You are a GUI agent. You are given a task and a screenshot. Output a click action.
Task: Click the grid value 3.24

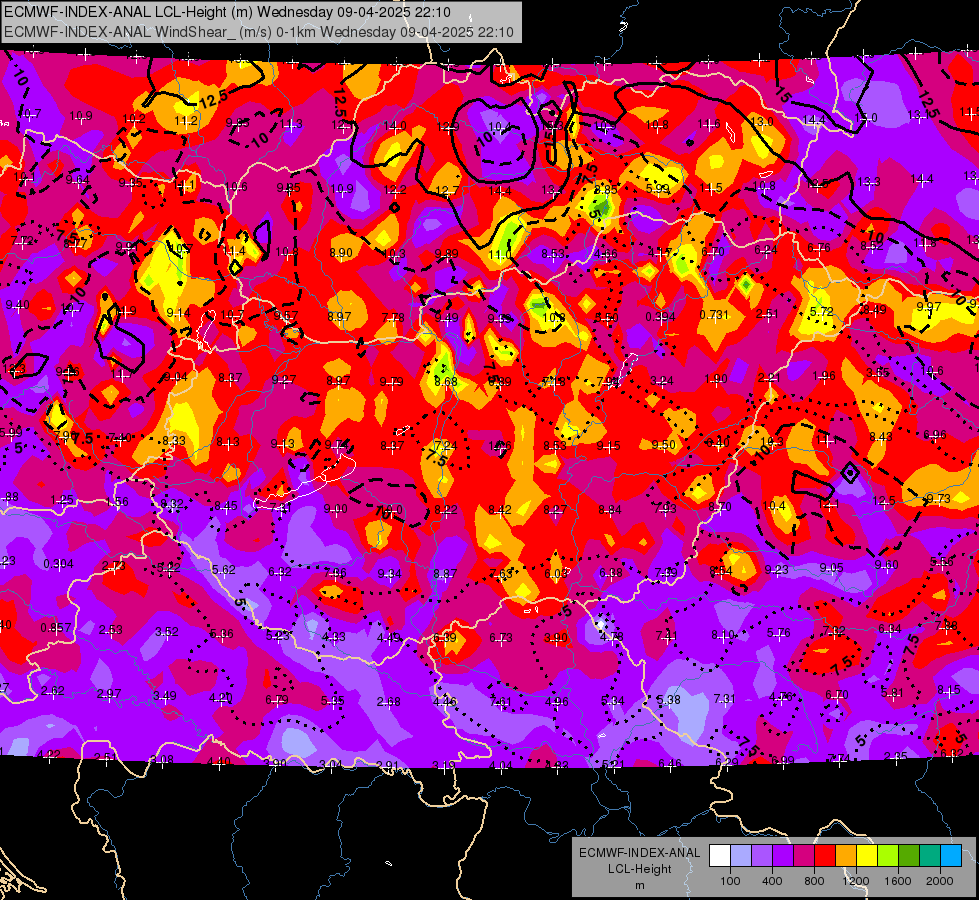pos(662,380)
